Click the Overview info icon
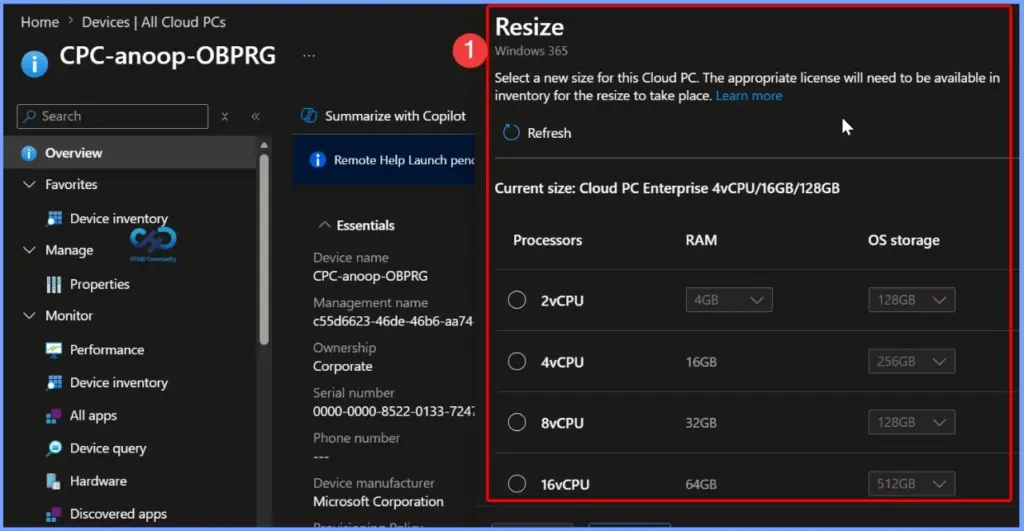The height and width of the screenshot is (531, 1024). (29, 153)
